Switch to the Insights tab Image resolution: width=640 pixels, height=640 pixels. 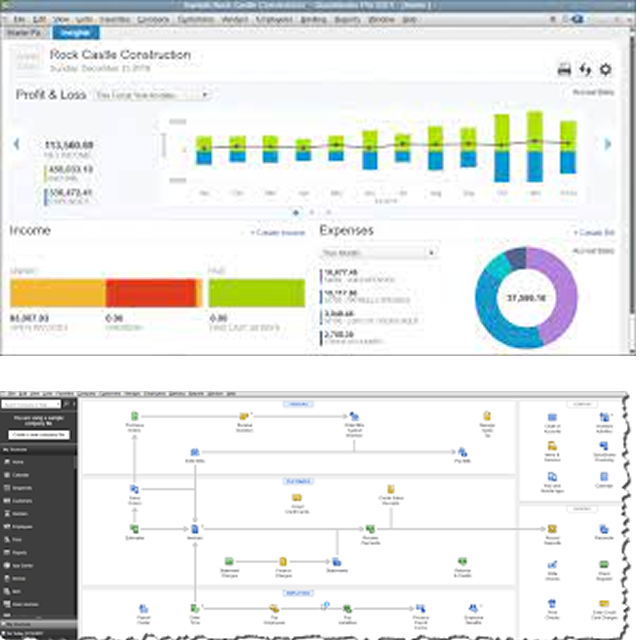(x=69, y=32)
